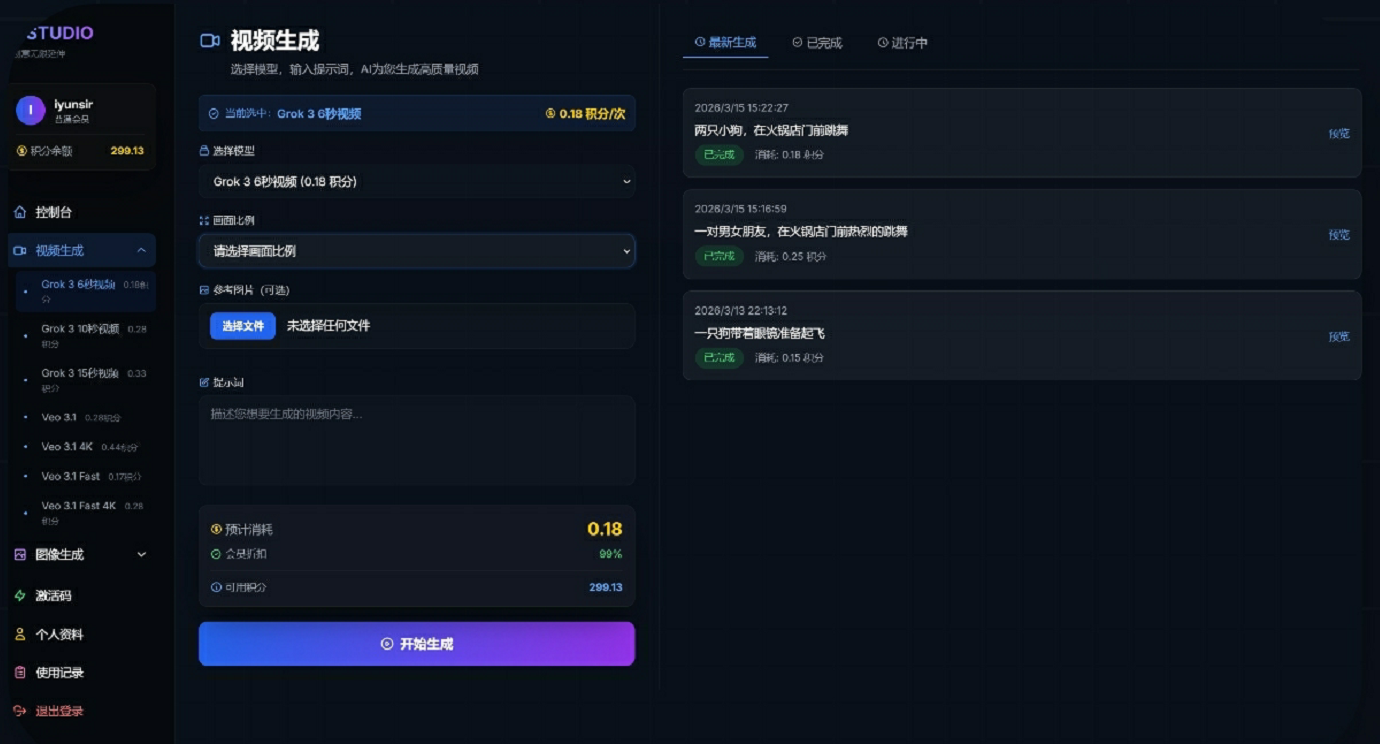The width and height of the screenshot is (1380, 744).
Task: Click the lightning icon beside 激活码
Action: tap(20, 596)
